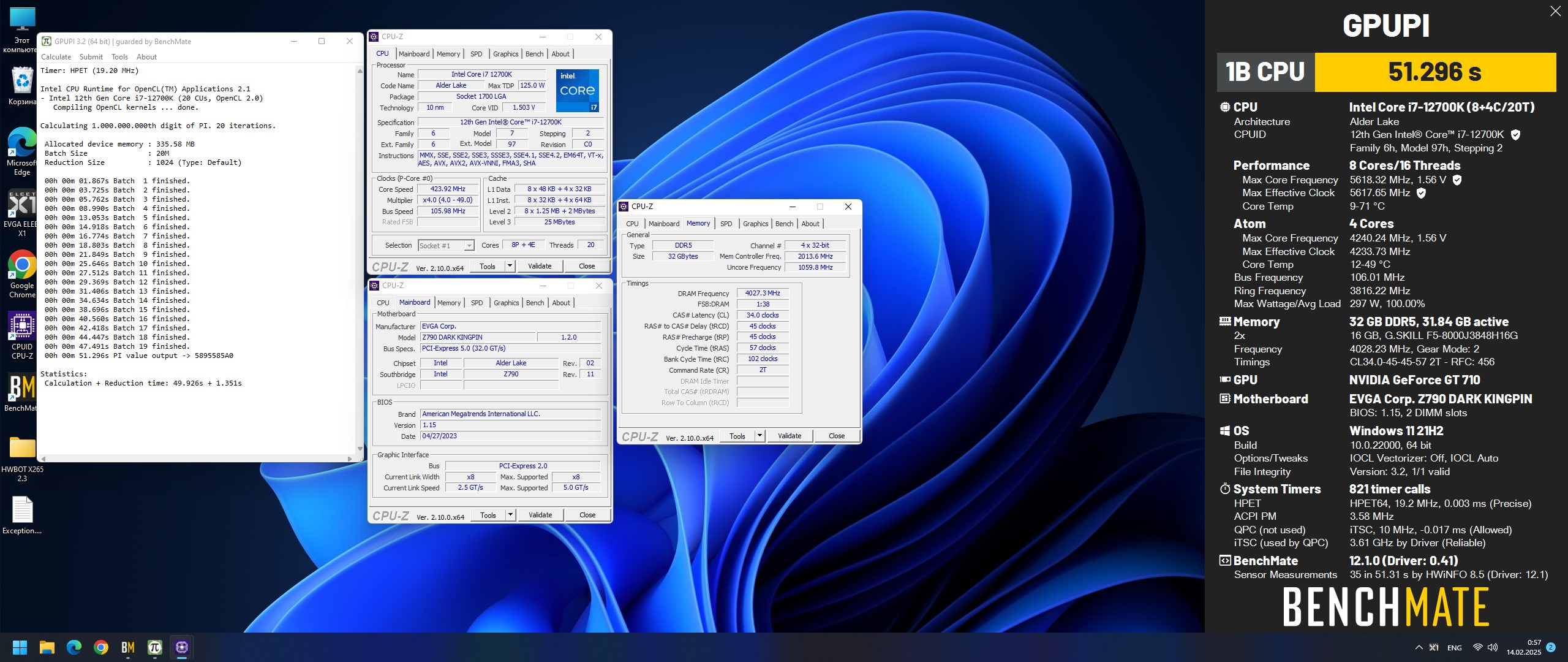The height and width of the screenshot is (662, 1568).
Task: Click GPUPI vertical scrollbar up arrow
Action: (x=360, y=71)
